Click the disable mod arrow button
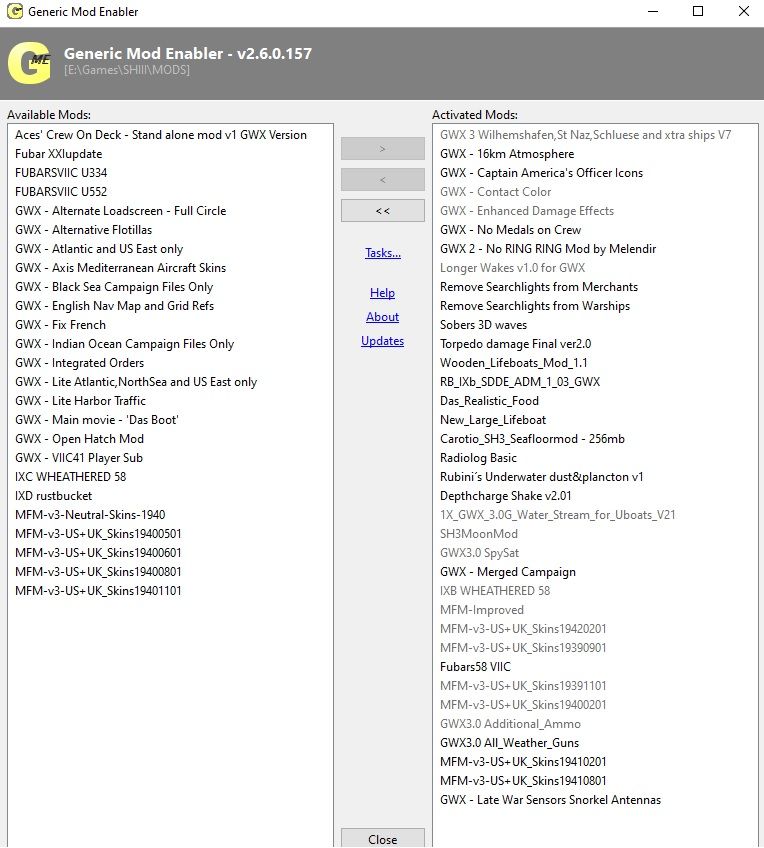 382,180
